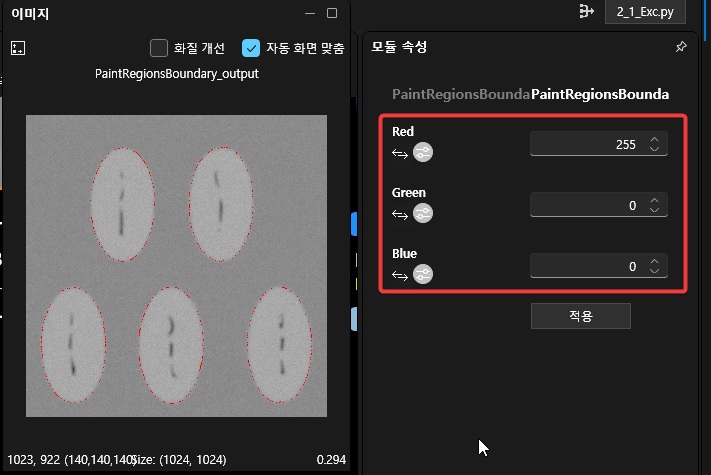Image resolution: width=711 pixels, height=475 pixels.
Task: Select the grayed PaintRegionsBounda title
Action: (461, 94)
